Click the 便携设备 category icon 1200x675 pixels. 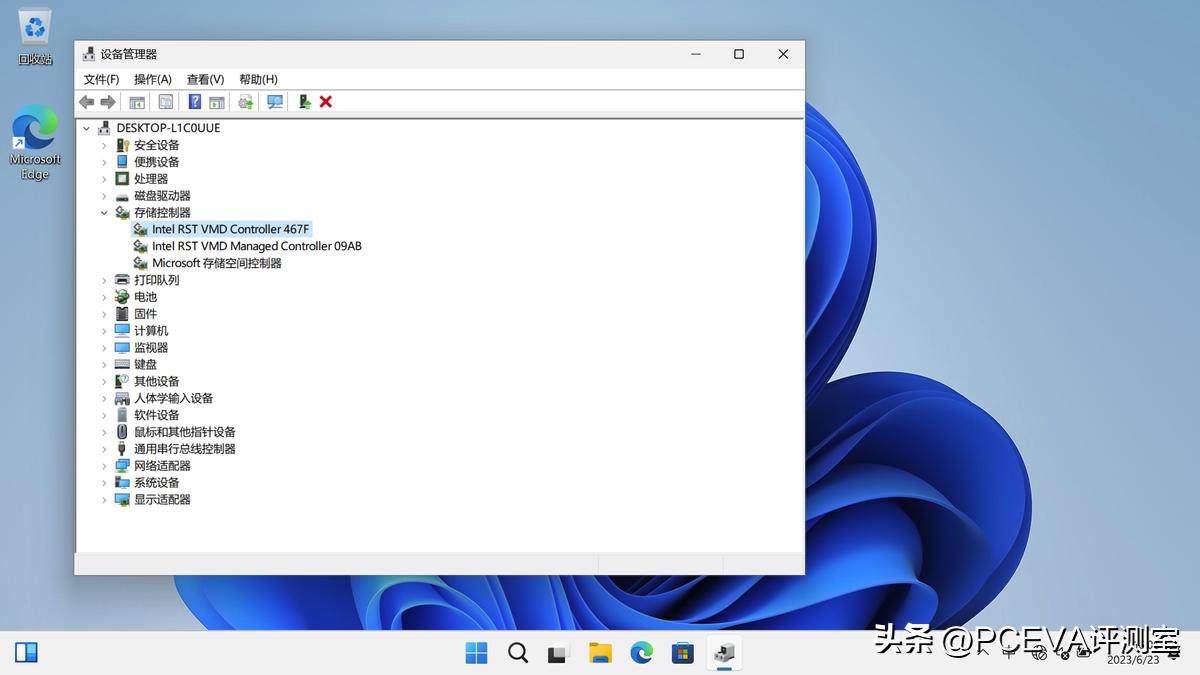[x=122, y=162]
